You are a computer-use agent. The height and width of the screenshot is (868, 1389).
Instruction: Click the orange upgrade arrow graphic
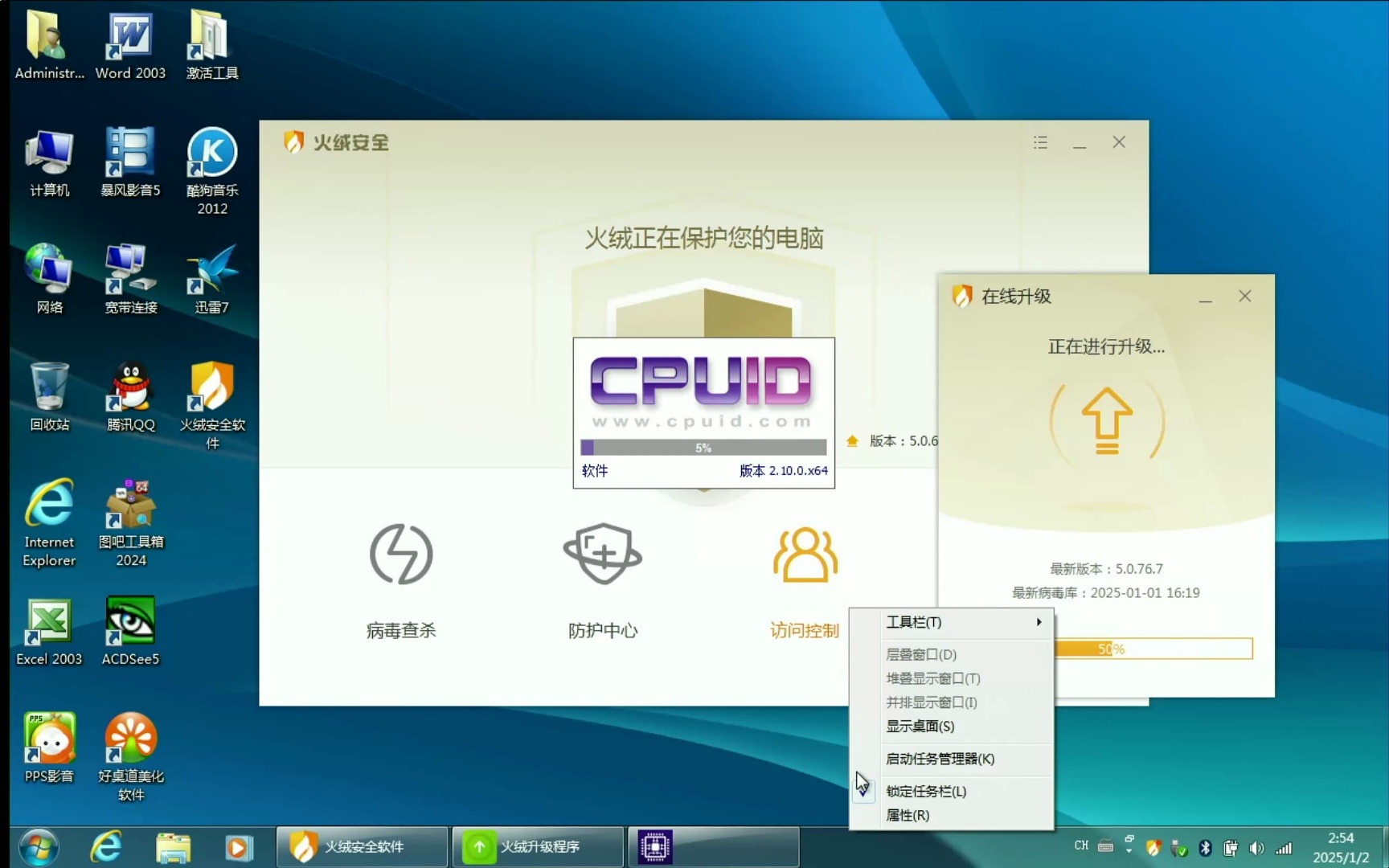[x=1107, y=420]
